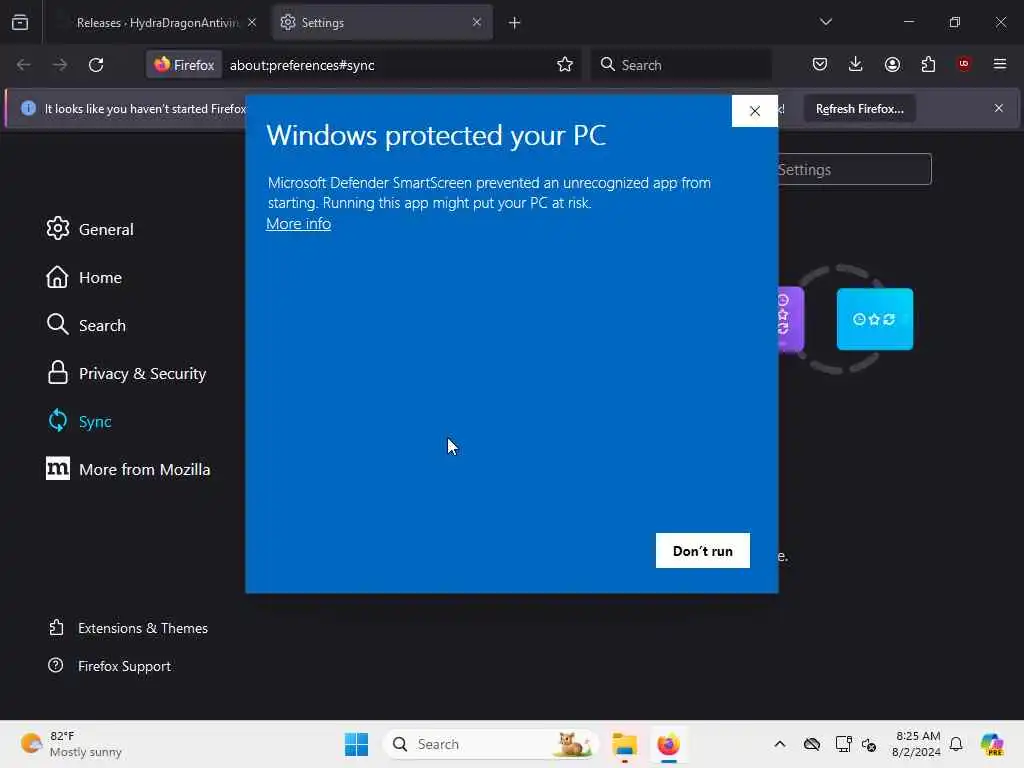Open the Copilot preview icon
Screen dimensions: 1024x768
[992, 744]
